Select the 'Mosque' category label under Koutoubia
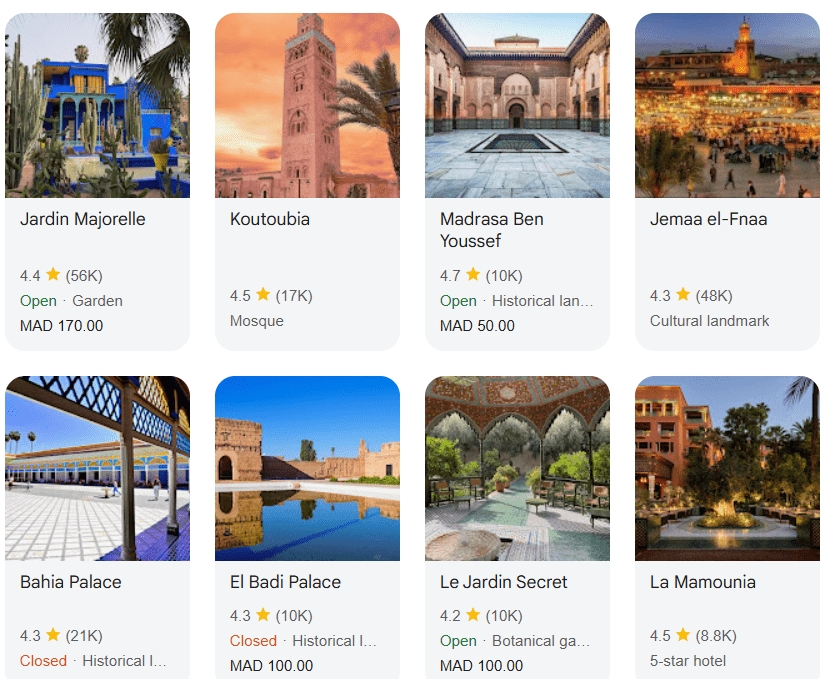828x679 pixels. pos(256,320)
